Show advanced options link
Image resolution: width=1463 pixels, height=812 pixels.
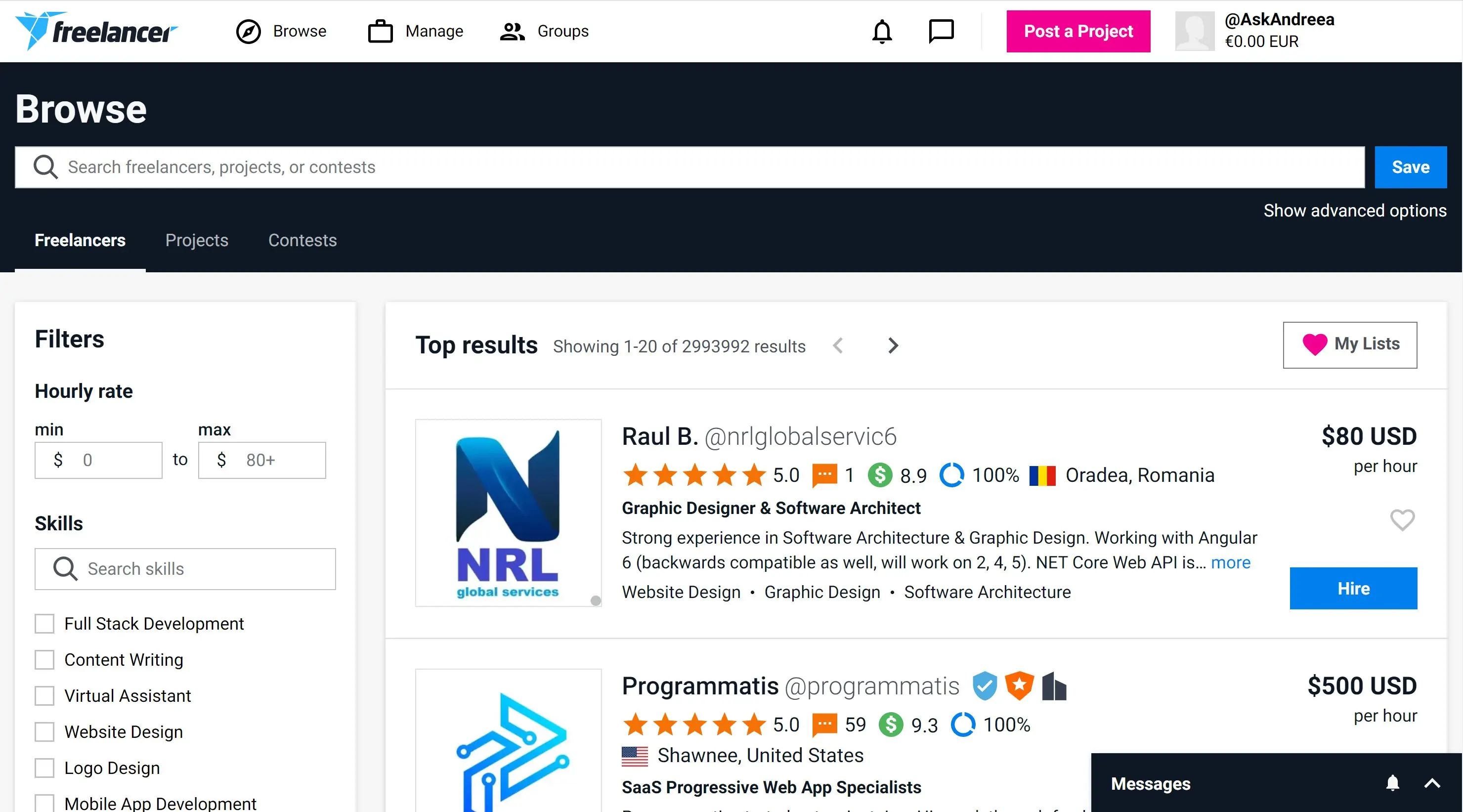pyautogui.click(x=1355, y=210)
